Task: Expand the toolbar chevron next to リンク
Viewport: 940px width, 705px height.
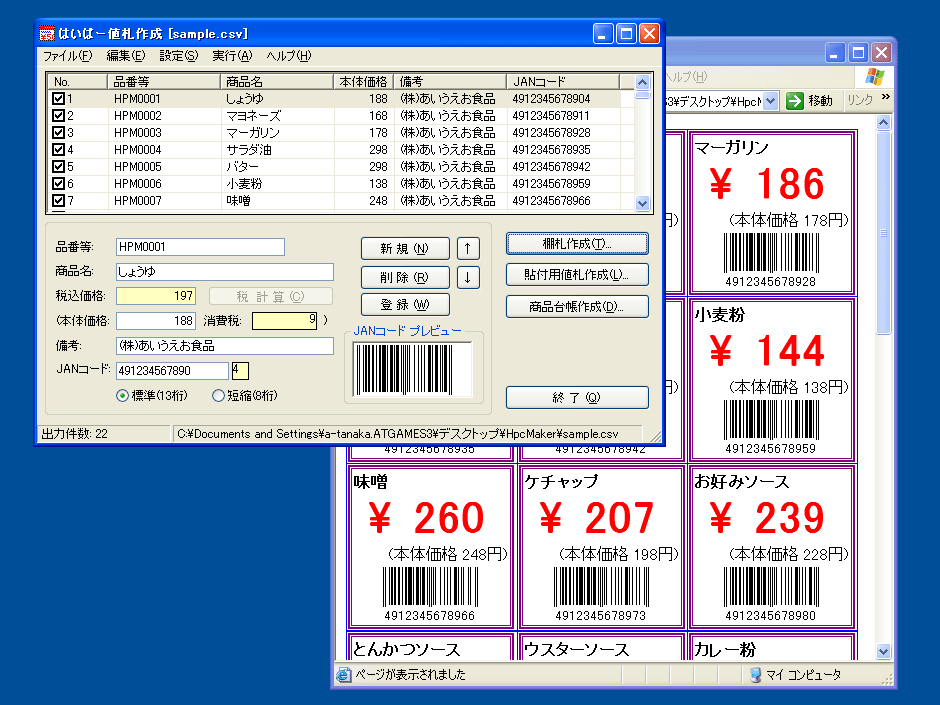Action: 885,97
